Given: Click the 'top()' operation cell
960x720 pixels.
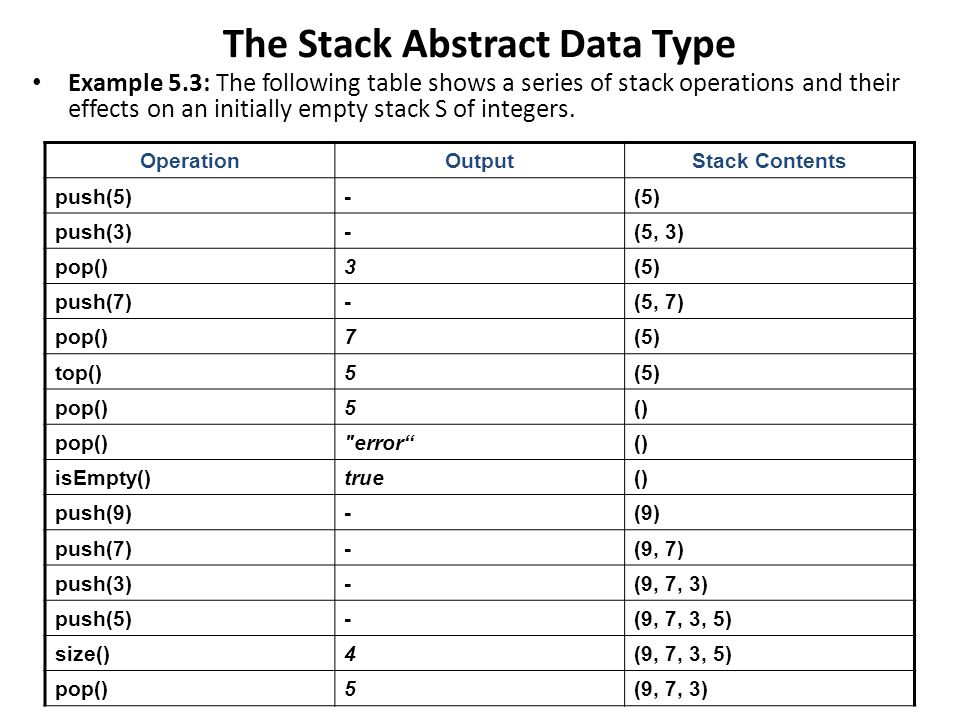Looking at the screenshot, I should [x=190, y=372].
